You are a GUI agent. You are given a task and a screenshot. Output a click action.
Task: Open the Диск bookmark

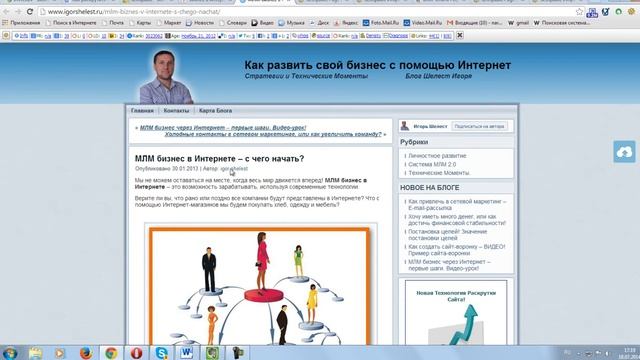click(319, 23)
